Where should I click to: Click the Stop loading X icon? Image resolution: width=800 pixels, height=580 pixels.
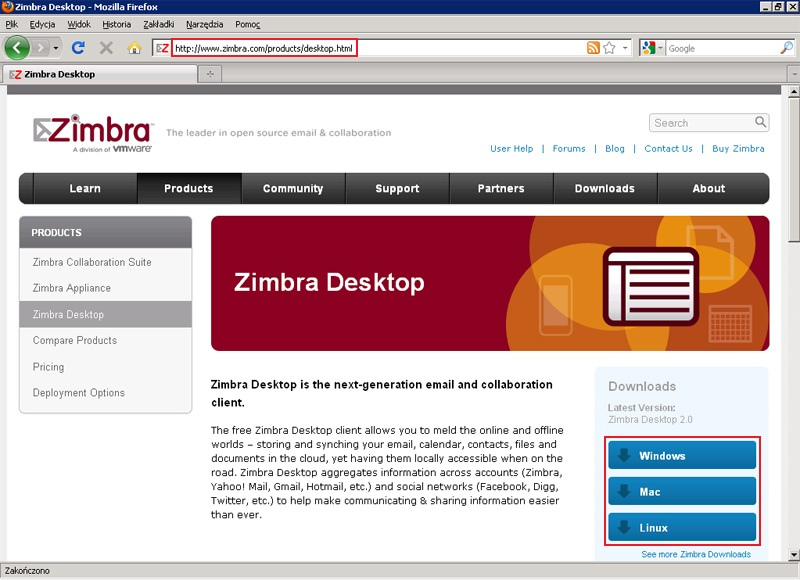(x=106, y=48)
